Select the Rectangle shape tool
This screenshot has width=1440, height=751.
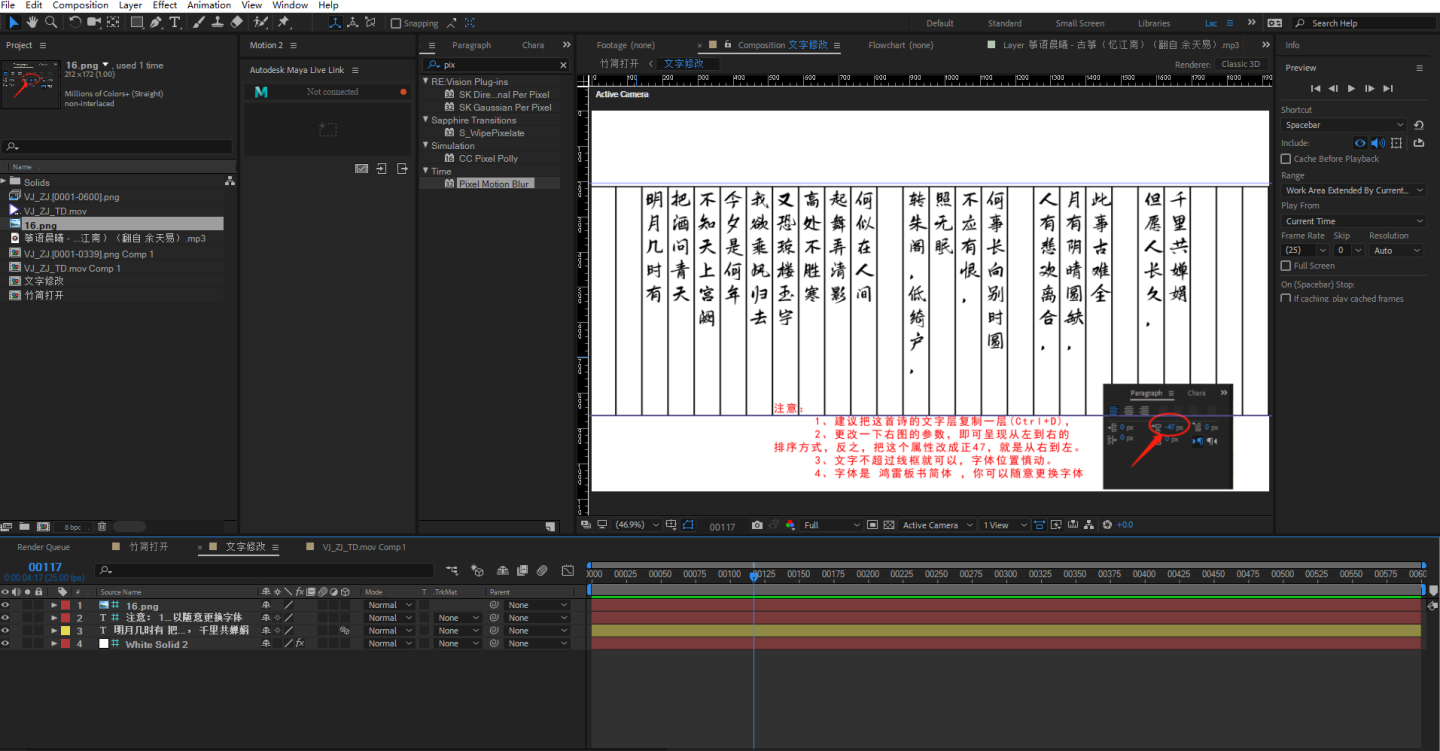(x=137, y=22)
